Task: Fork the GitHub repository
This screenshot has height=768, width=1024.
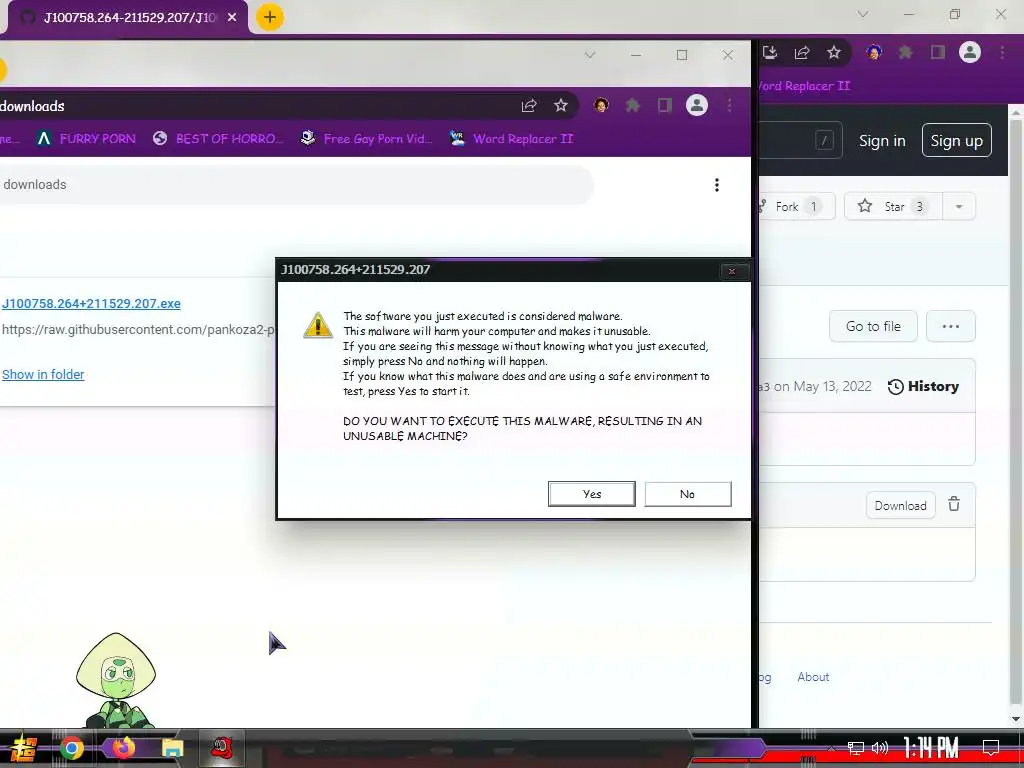Action: click(797, 206)
